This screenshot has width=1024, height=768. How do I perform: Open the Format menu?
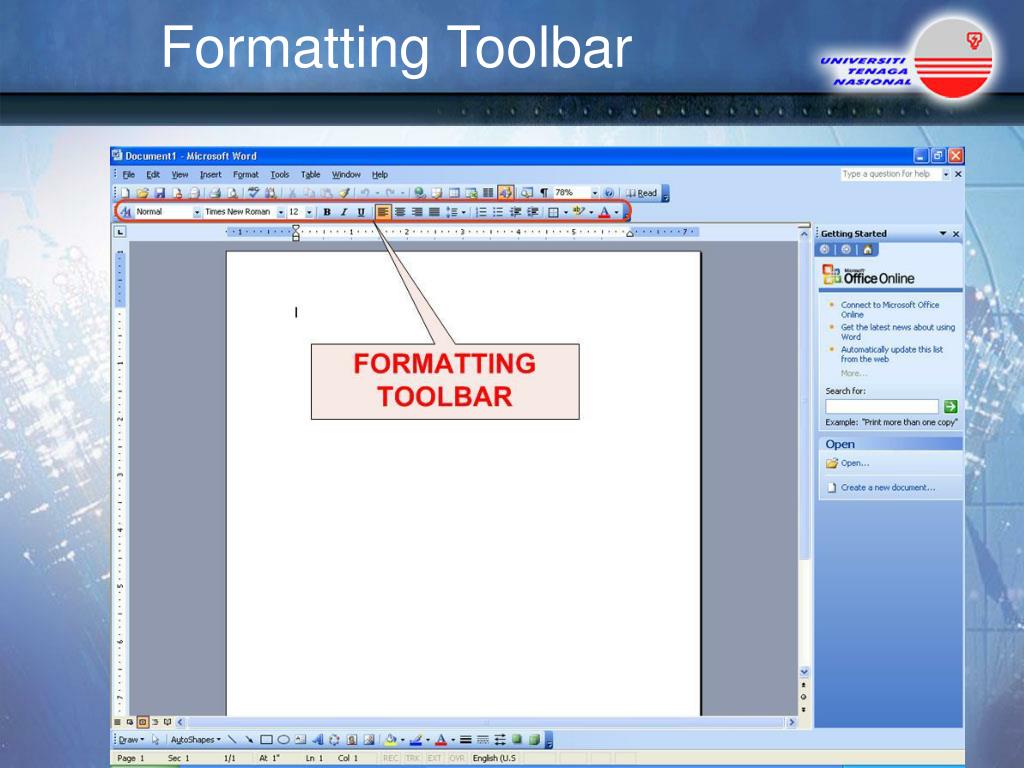coord(246,174)
